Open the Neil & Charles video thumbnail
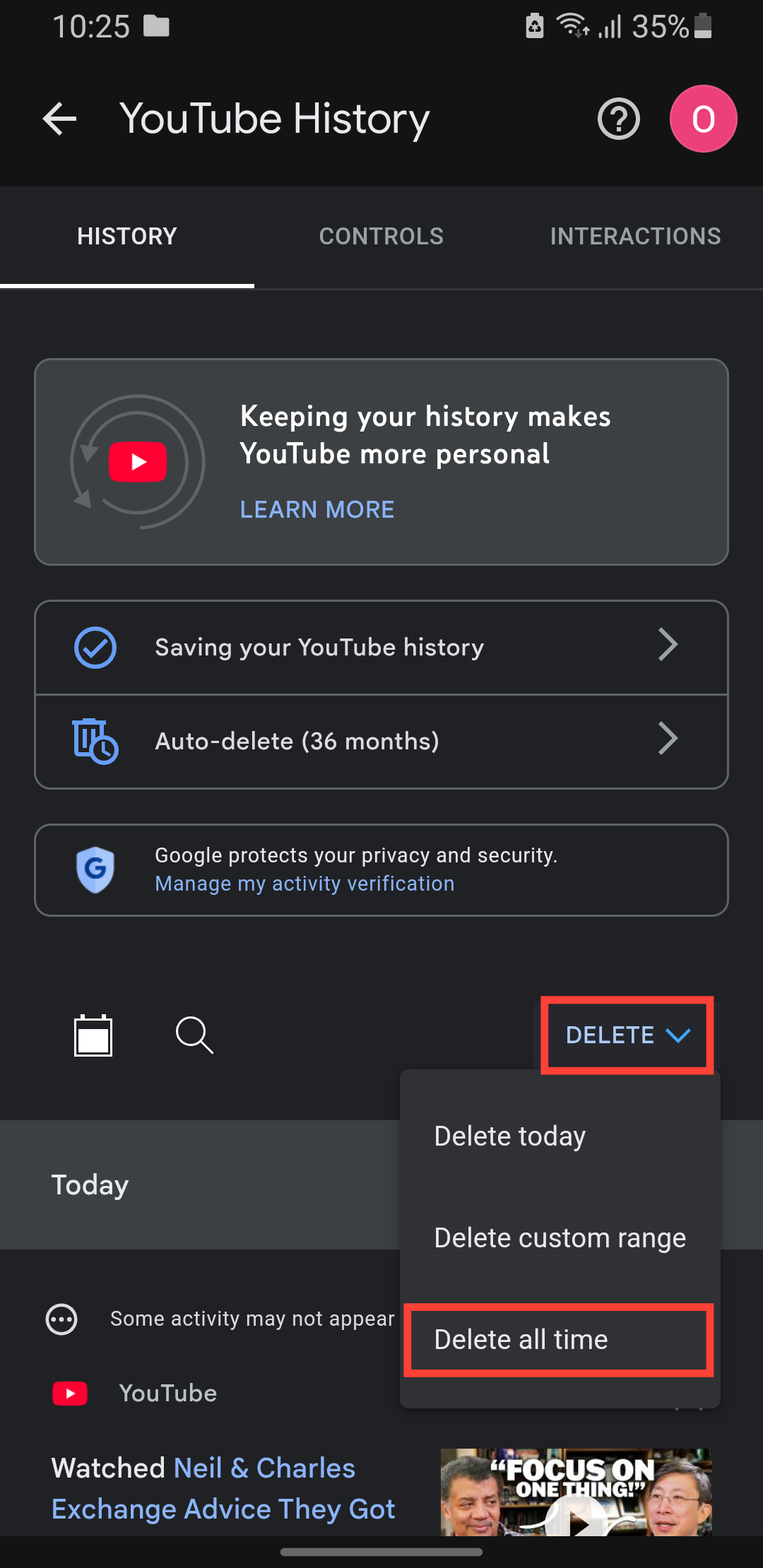Viewport: 763px width, 1568px height. tap(576, 1490)
